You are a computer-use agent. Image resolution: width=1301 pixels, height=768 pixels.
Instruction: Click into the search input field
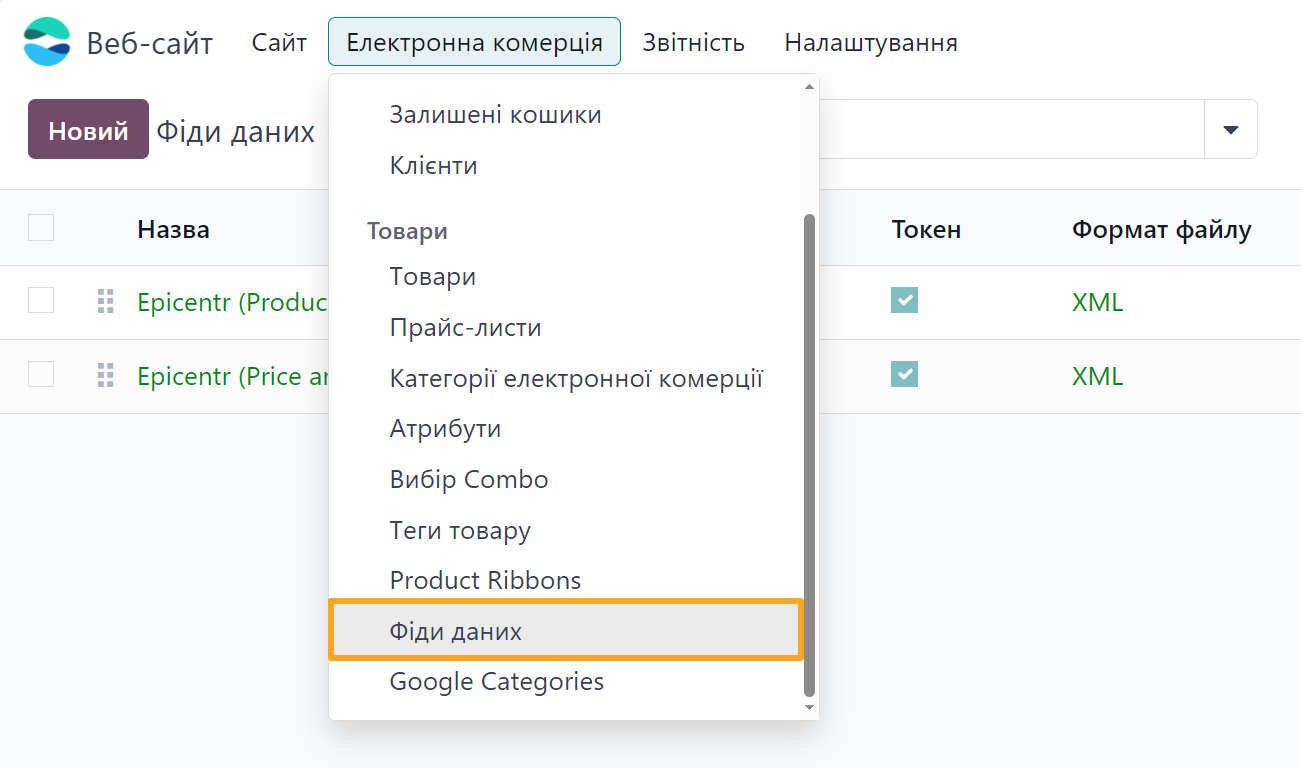pos(1011,129)
